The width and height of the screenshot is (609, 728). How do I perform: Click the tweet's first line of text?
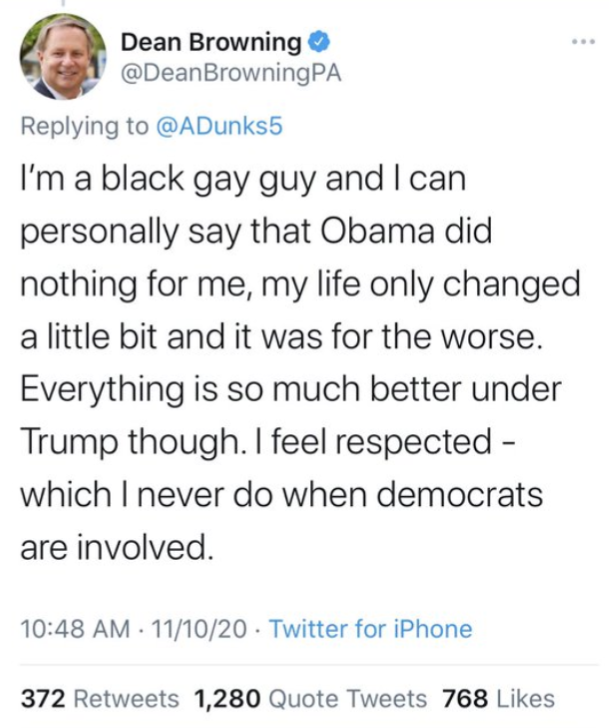point(245,178)
